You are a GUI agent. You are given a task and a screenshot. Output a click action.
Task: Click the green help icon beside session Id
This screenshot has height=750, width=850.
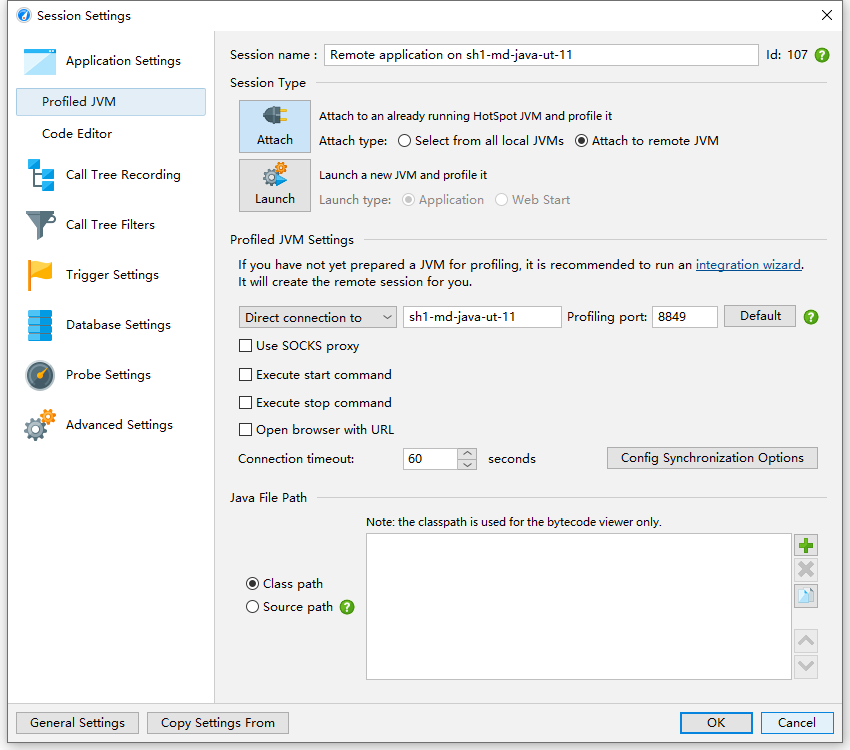click(x=822, y=55)
